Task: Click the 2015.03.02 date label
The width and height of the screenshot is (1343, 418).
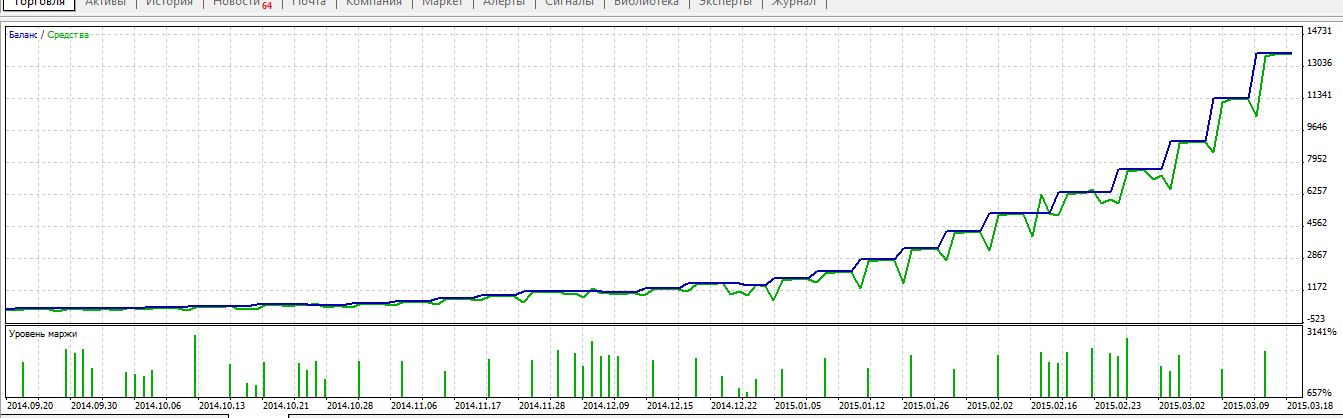Action: coord(1181,406)
